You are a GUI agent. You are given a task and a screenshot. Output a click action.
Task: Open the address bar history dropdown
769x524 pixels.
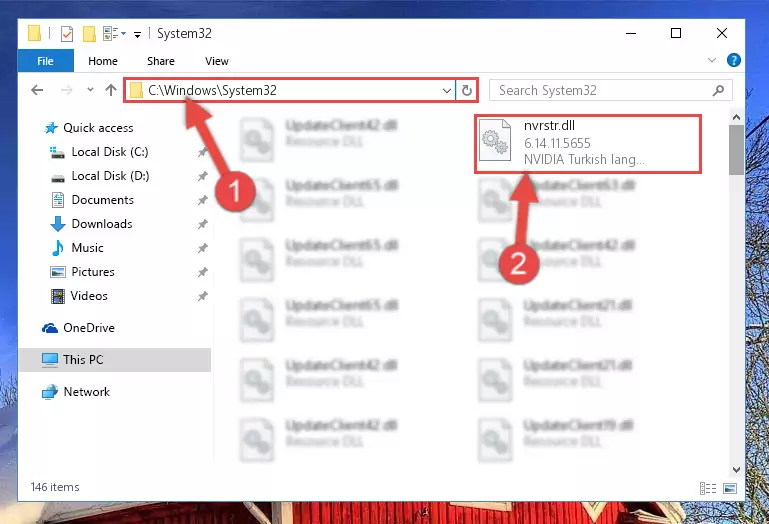point(447,91)
